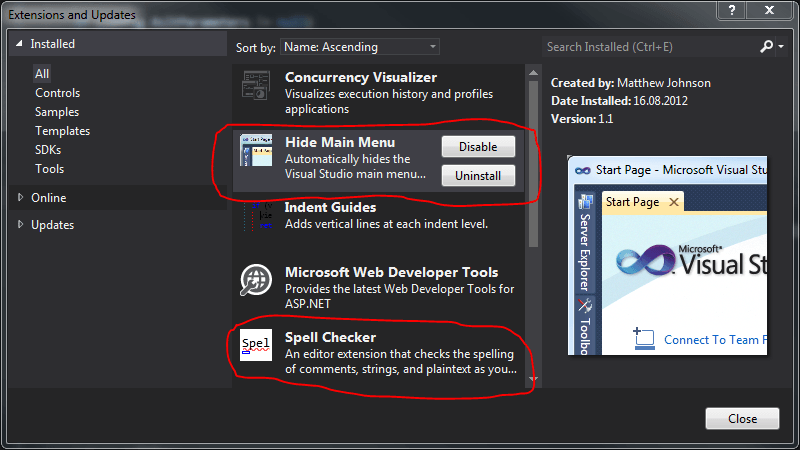Click the scroll down arrow of extension list
The height and width of the screenshot is (450, 800).
pyautogui.click(x=534, y=379)
